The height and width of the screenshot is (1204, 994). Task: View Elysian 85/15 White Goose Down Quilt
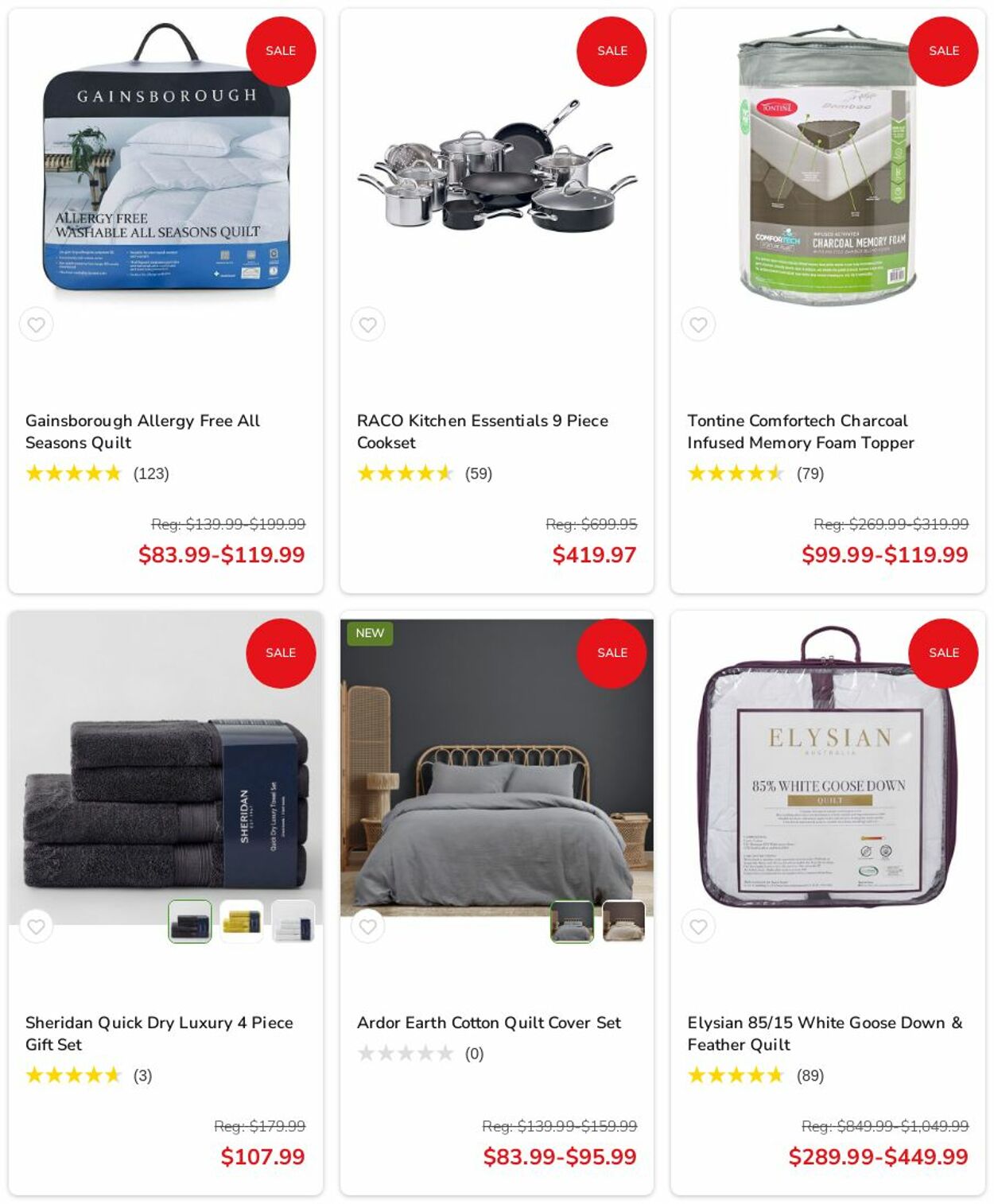(825, 1034)
